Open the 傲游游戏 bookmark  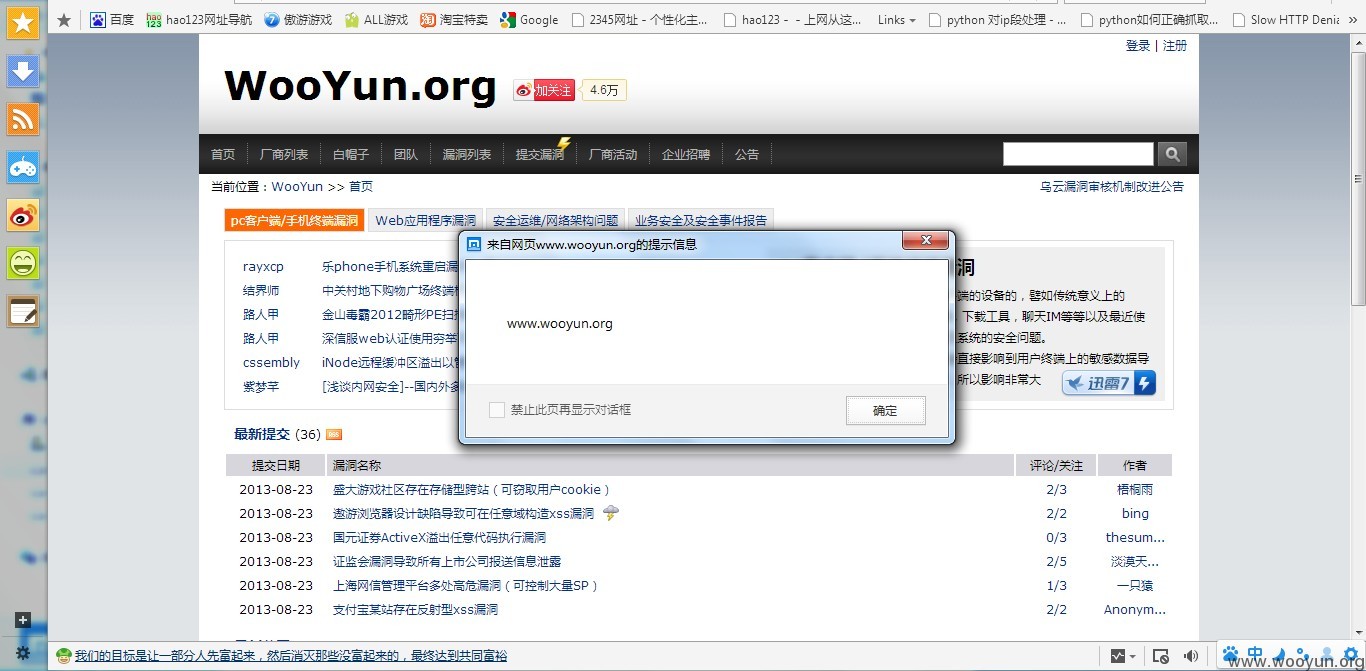[298, 19]
